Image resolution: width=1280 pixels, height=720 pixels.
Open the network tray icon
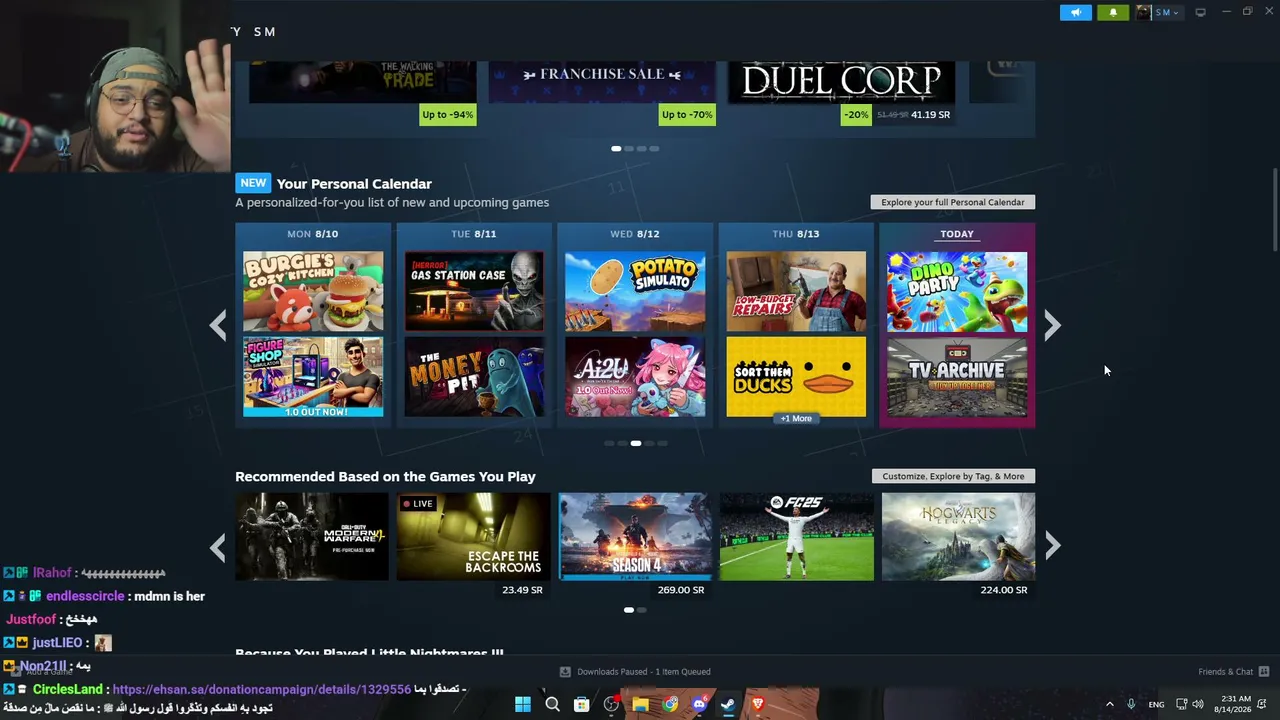pyautogui.click(x=1181, y=704)
